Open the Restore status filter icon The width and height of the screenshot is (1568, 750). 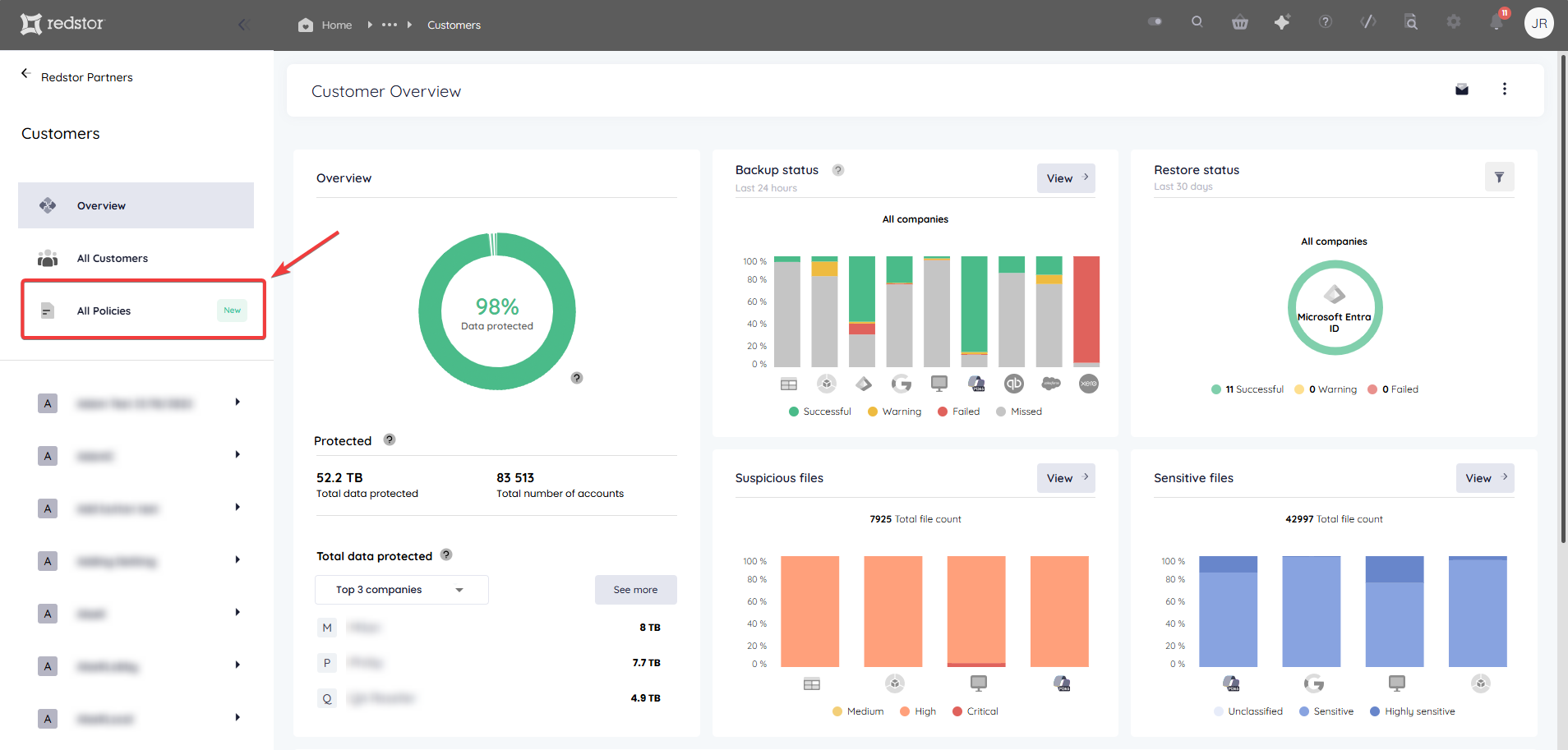pyautogui.click(x=1499, y=177)
